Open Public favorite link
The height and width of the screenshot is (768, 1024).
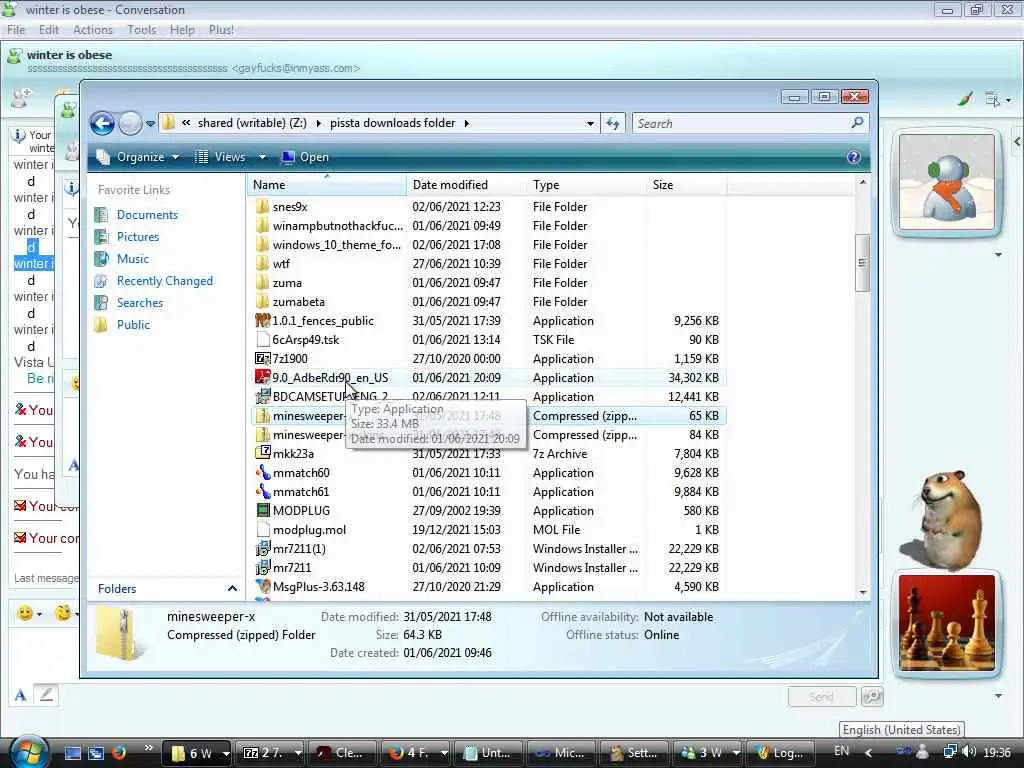(x=133, y=325)
